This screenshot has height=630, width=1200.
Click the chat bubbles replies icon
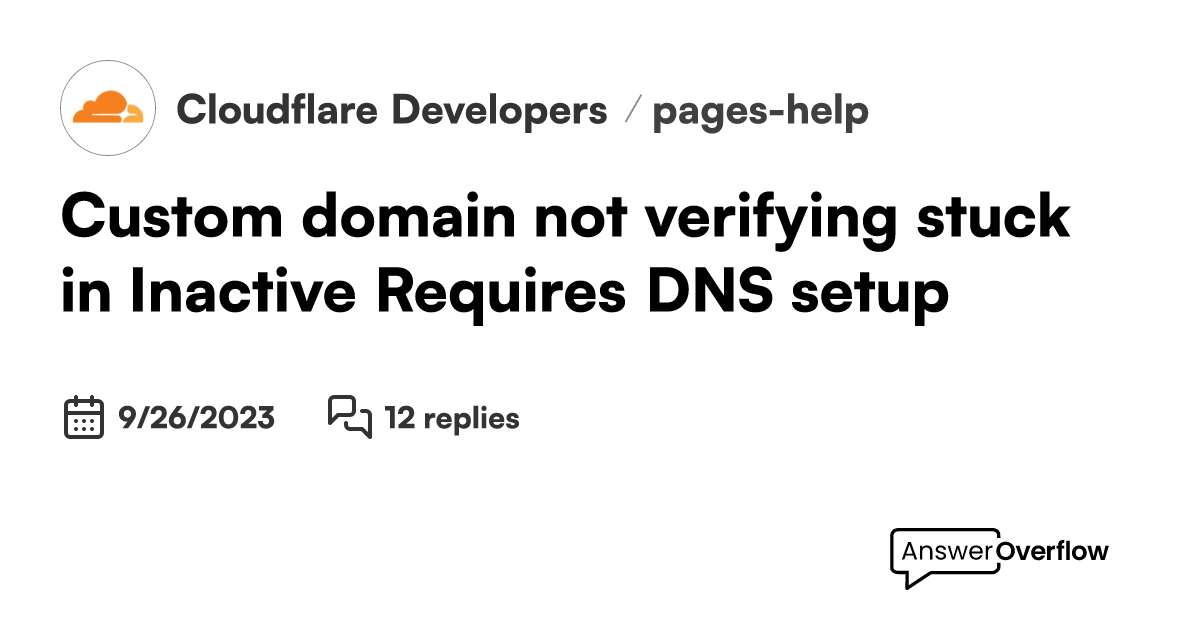(x=350, y=417)
